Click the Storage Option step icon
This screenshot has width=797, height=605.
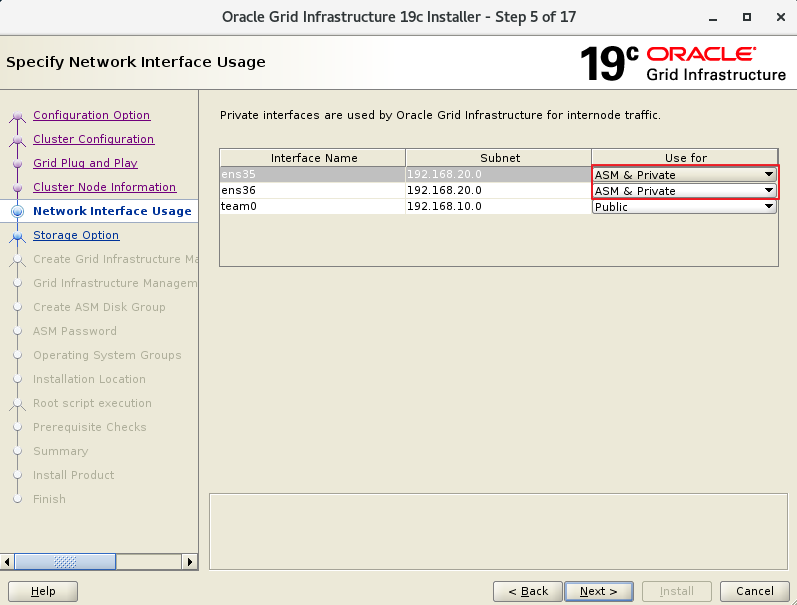(17, 236)
